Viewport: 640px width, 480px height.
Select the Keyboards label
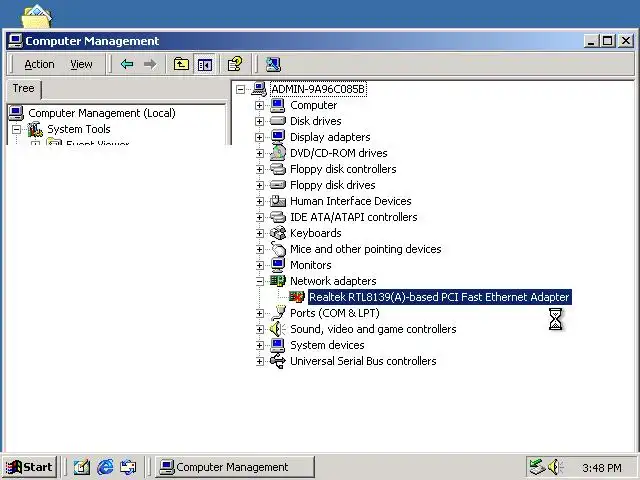coord(316,233)
